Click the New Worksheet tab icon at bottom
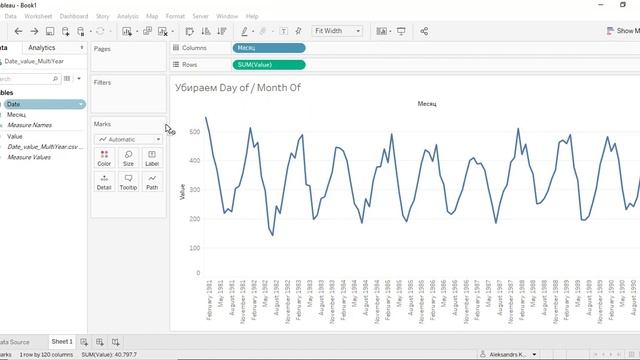 [84, 342]
